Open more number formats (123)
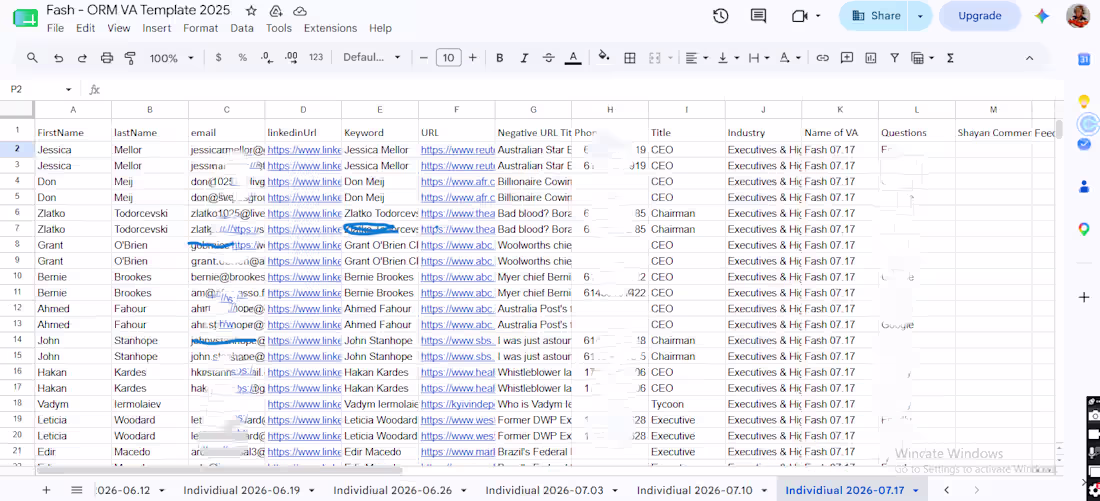This screenshot has width=1100, height=501. click(x=316, y=58)
